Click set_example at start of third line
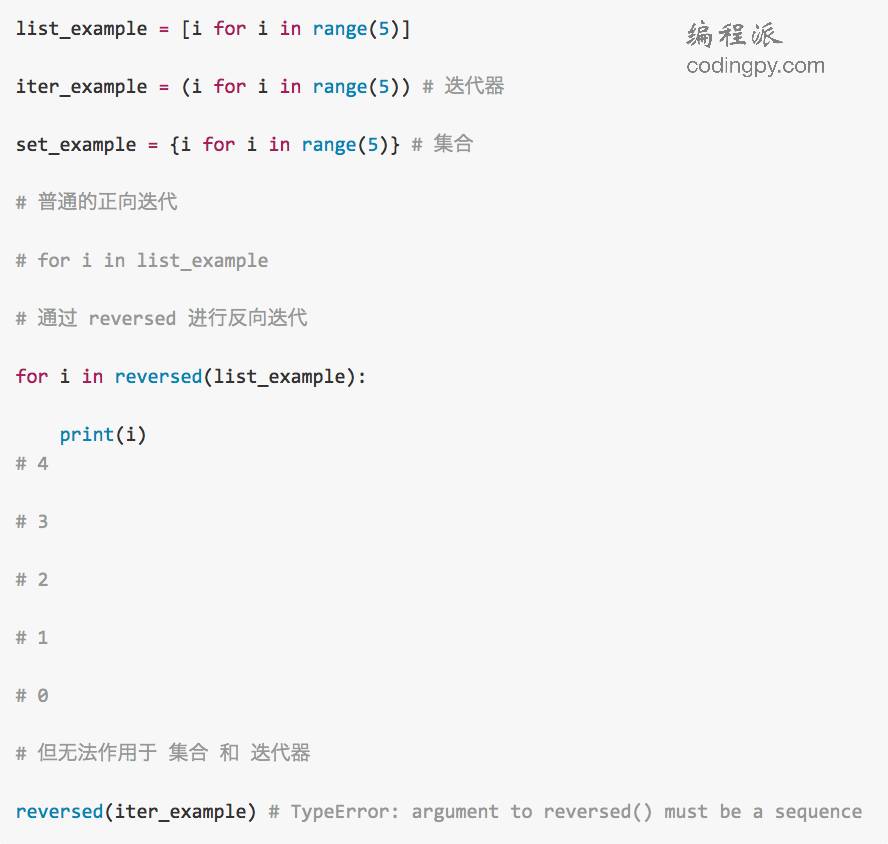The height and width of the screenshot is (844, 888). (76, 144)
